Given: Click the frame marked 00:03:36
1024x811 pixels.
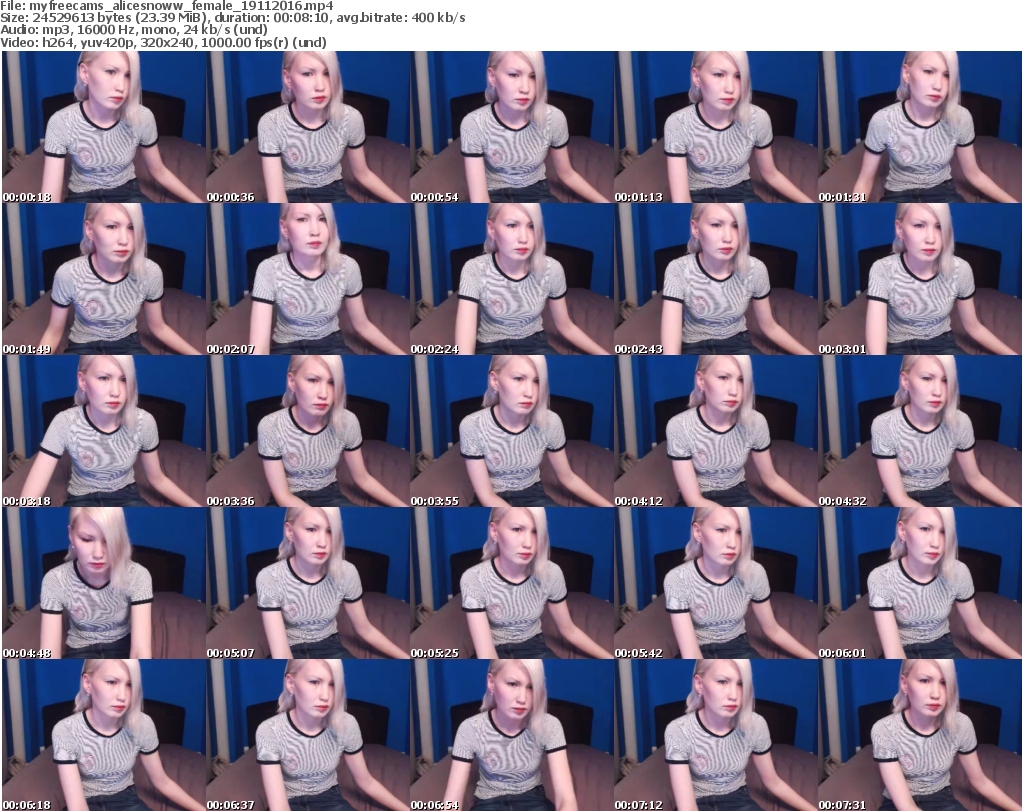Looking at the screenshot, I should coord(308,432).
